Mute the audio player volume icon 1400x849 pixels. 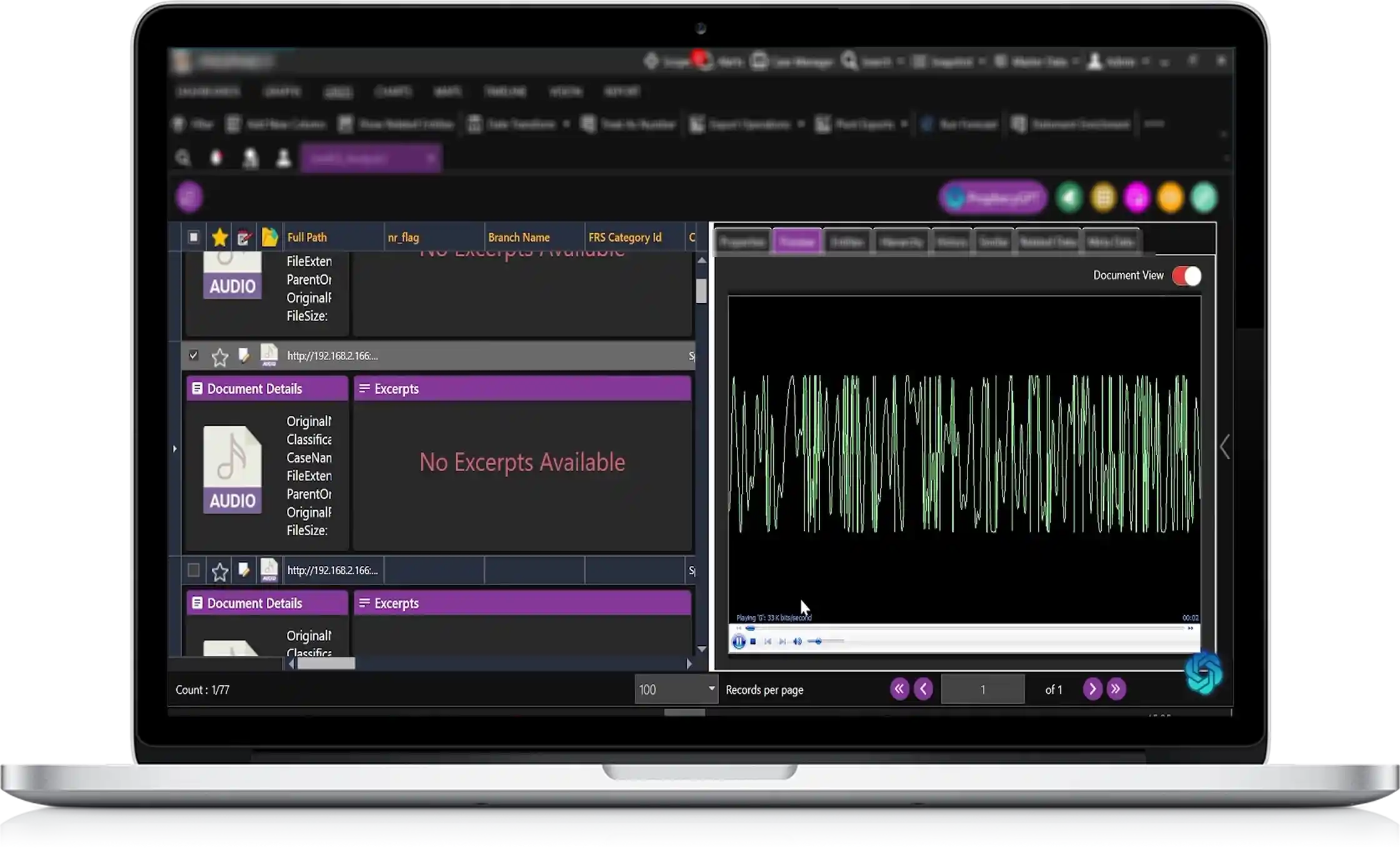coord(797,641)
